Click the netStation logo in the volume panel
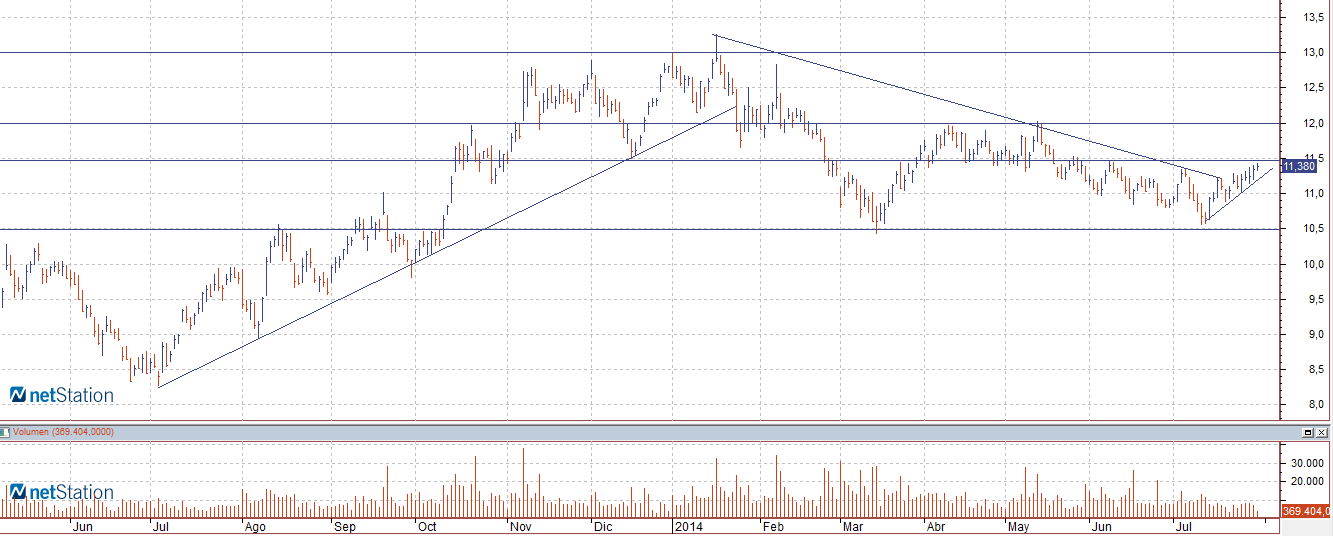This screenshot has width=1333, height=536. [62, 492]
